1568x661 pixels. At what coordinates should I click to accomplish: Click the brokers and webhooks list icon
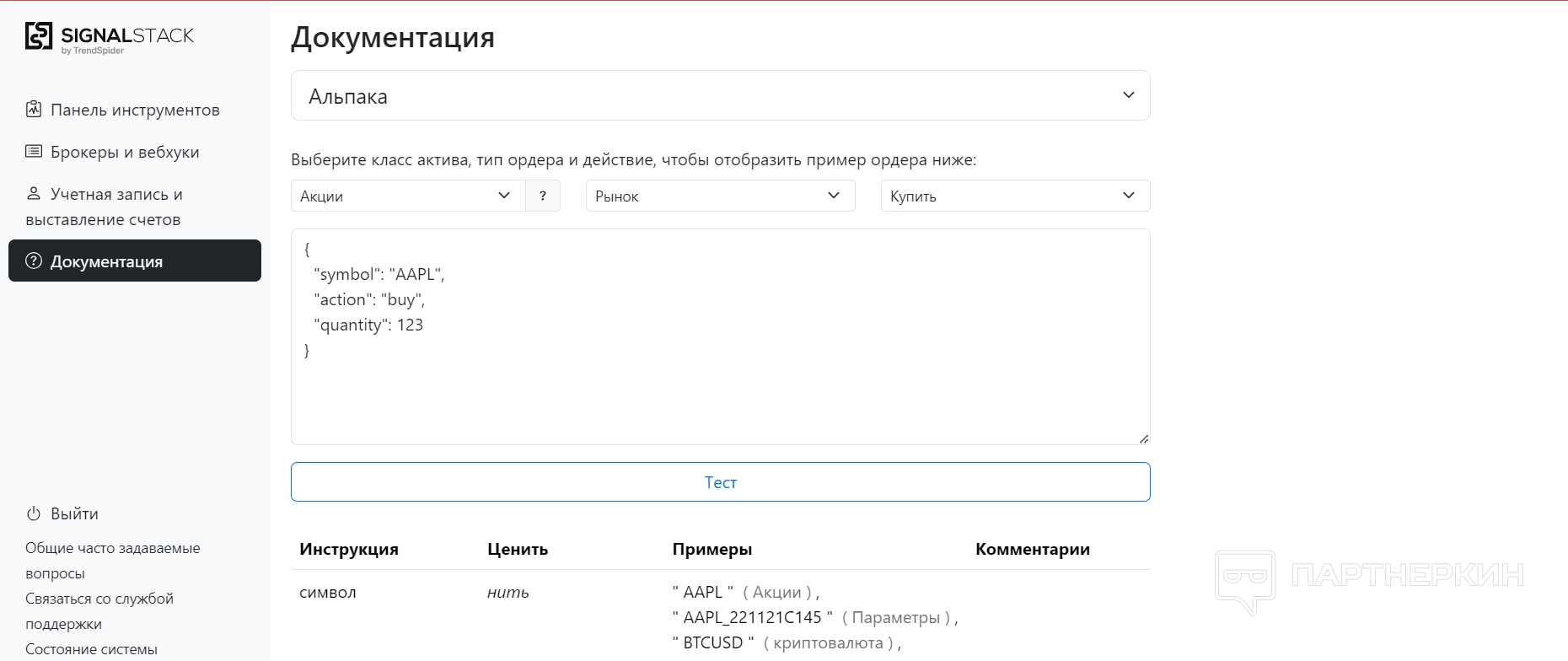click(34, 152)
